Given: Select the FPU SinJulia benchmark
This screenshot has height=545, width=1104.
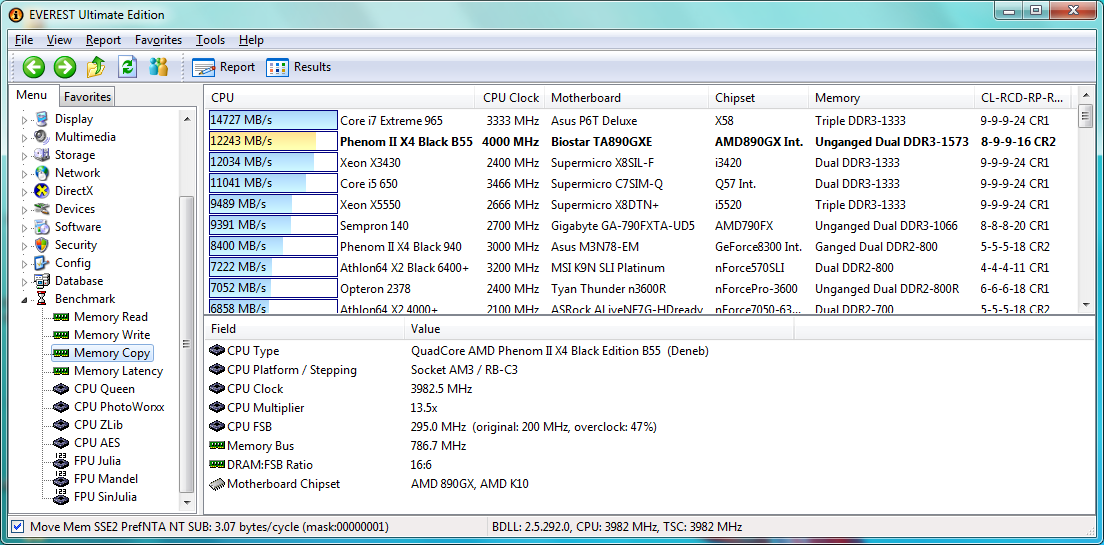Looking at the screenshot, I should (x=105, y=497).
